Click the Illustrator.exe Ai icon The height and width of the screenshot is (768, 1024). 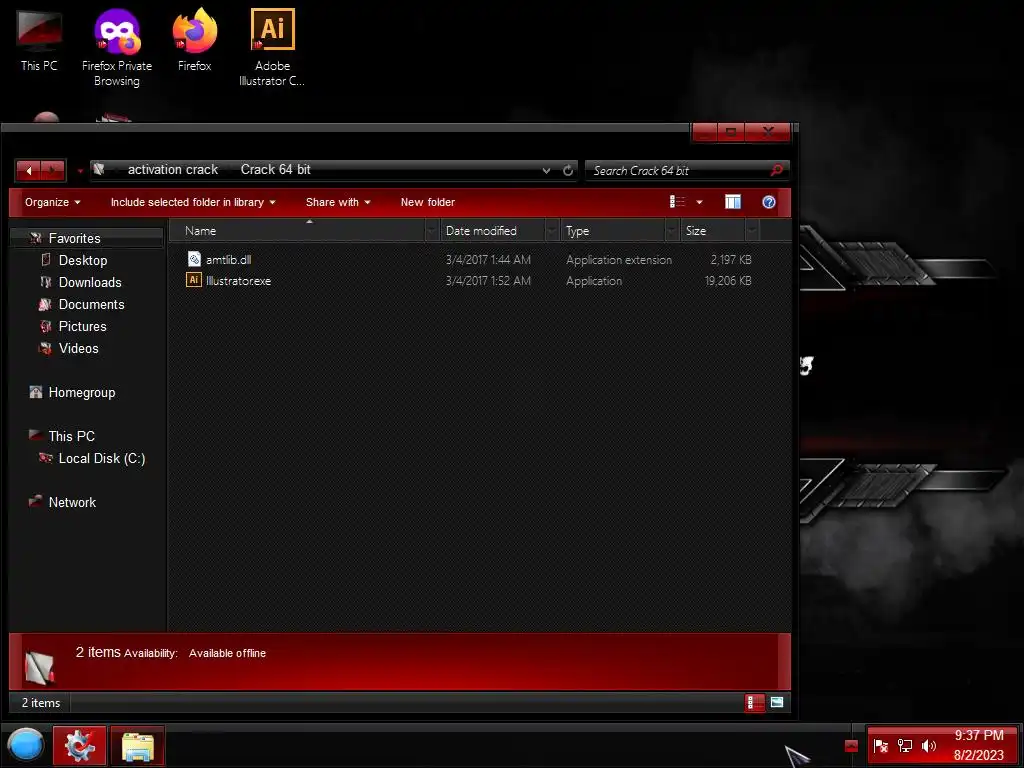click(194, 280)
